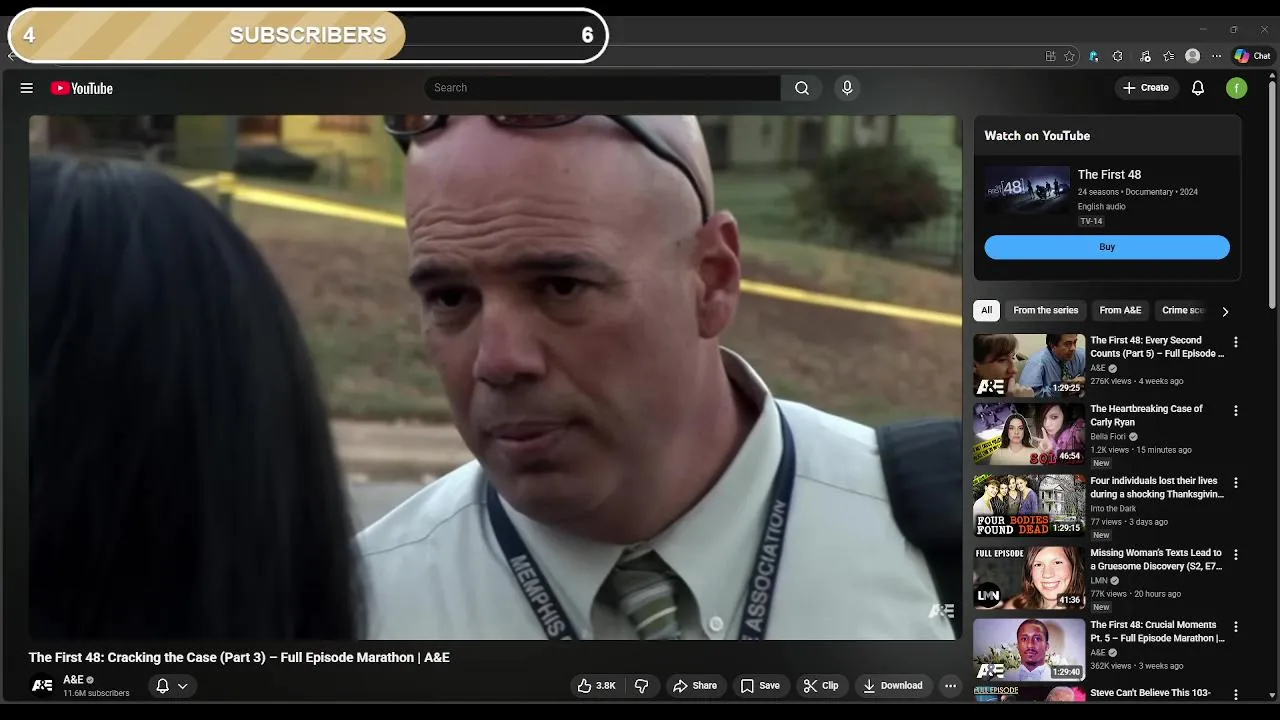Click the video title heading text
The image size is (1280, 720).
click(x=239, y=657)
